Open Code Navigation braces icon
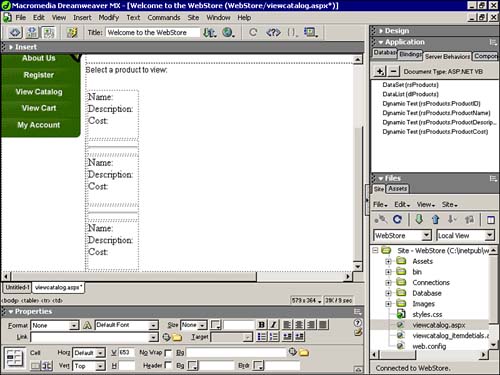The height and width of the screenshot is (375, 500). click(x=292, y=32)
